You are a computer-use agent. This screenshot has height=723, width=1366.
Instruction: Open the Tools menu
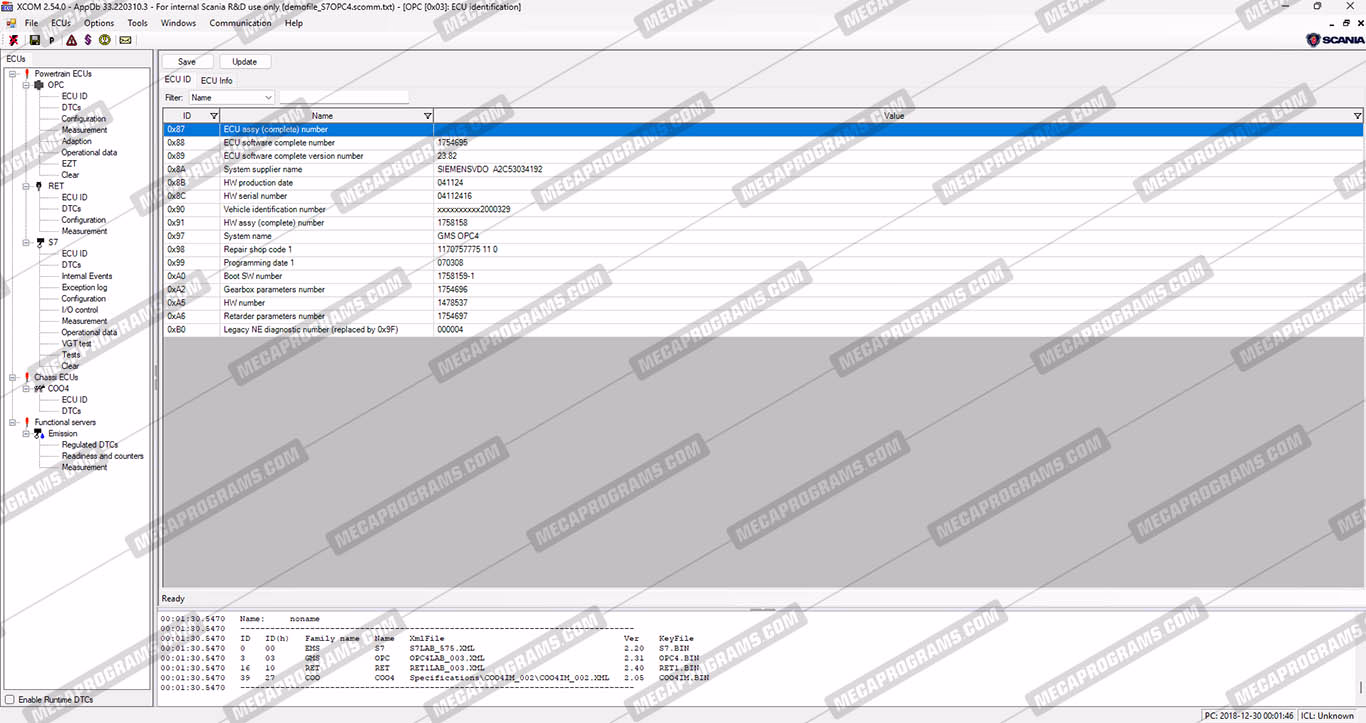138,23
